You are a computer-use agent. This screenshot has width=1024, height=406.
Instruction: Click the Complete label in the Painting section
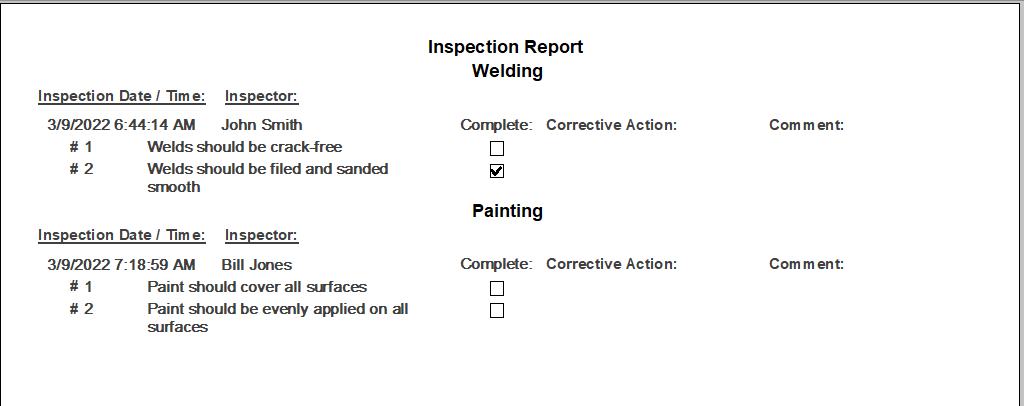coord(497,265)
